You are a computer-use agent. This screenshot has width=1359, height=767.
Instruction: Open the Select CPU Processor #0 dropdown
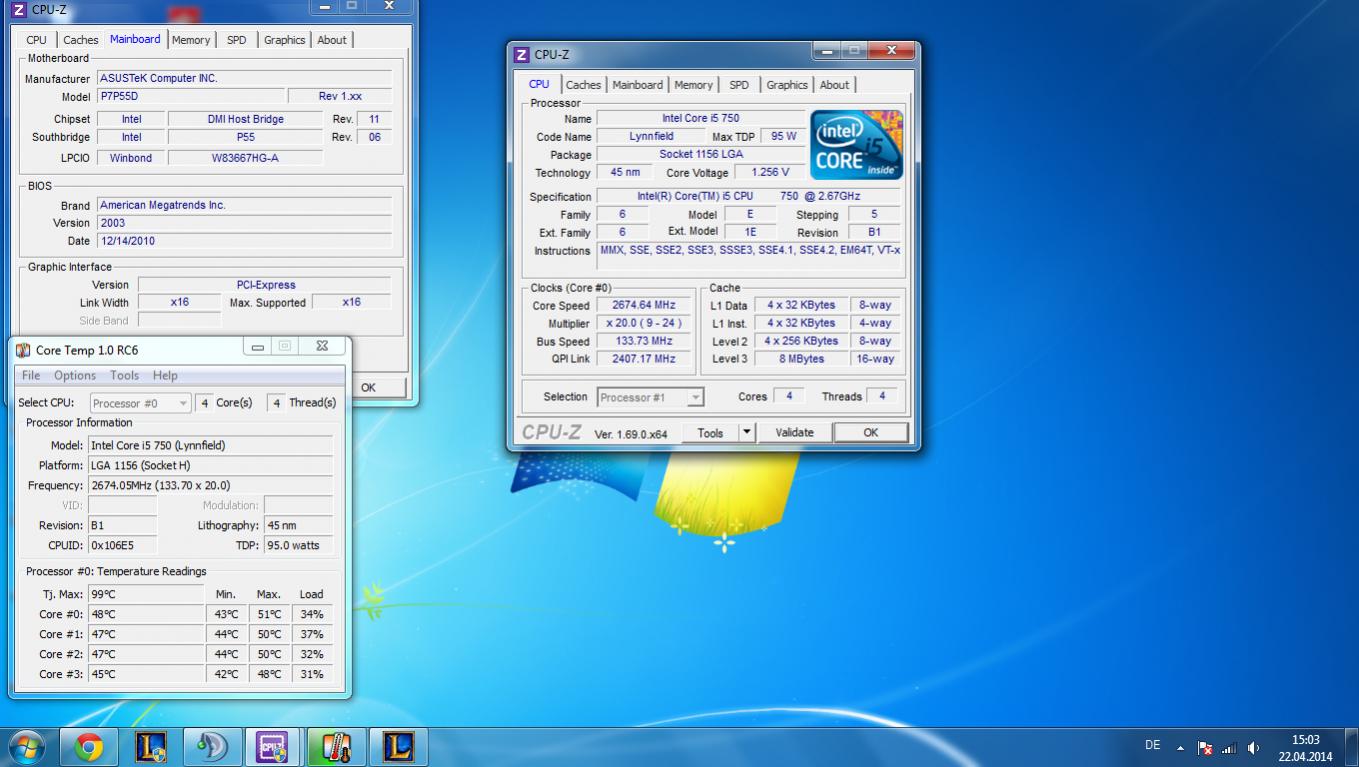pyautogui.click(x=140, y=403)
